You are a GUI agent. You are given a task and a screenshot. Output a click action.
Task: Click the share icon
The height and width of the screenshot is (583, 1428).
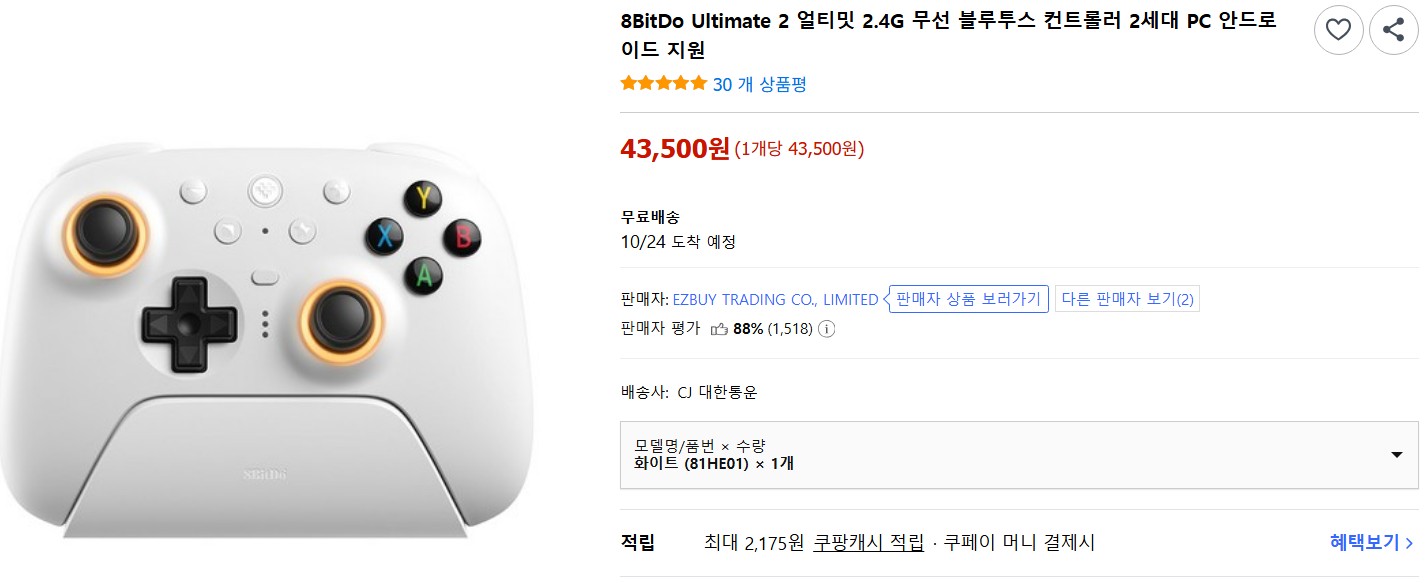(x=1393, y=29)
